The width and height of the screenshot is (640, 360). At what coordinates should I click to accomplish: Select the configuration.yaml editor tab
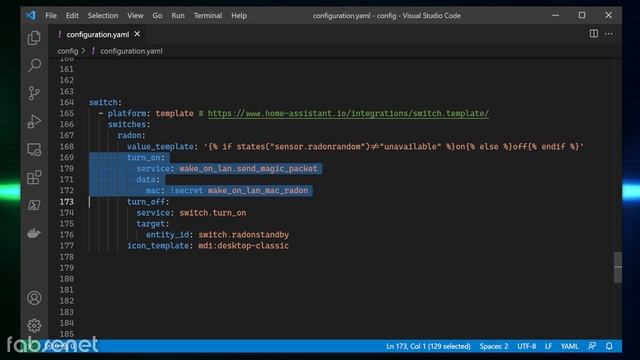[98, 34]
